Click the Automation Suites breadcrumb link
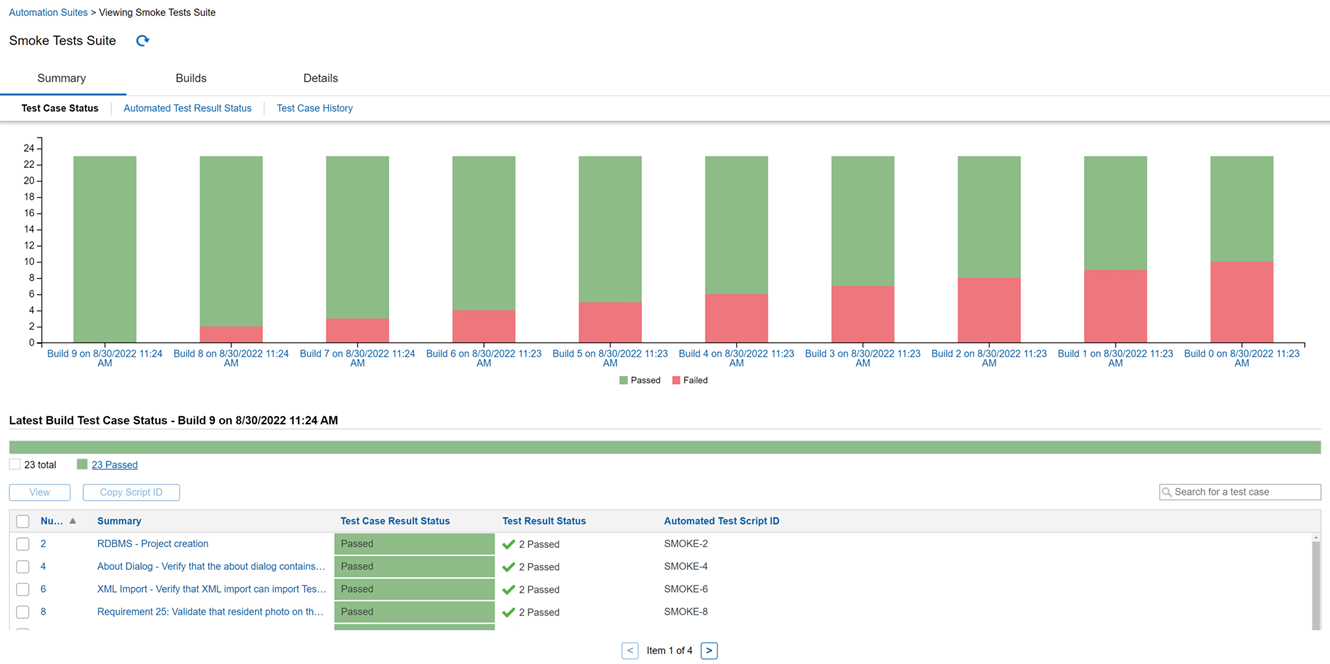 (48, 12)
